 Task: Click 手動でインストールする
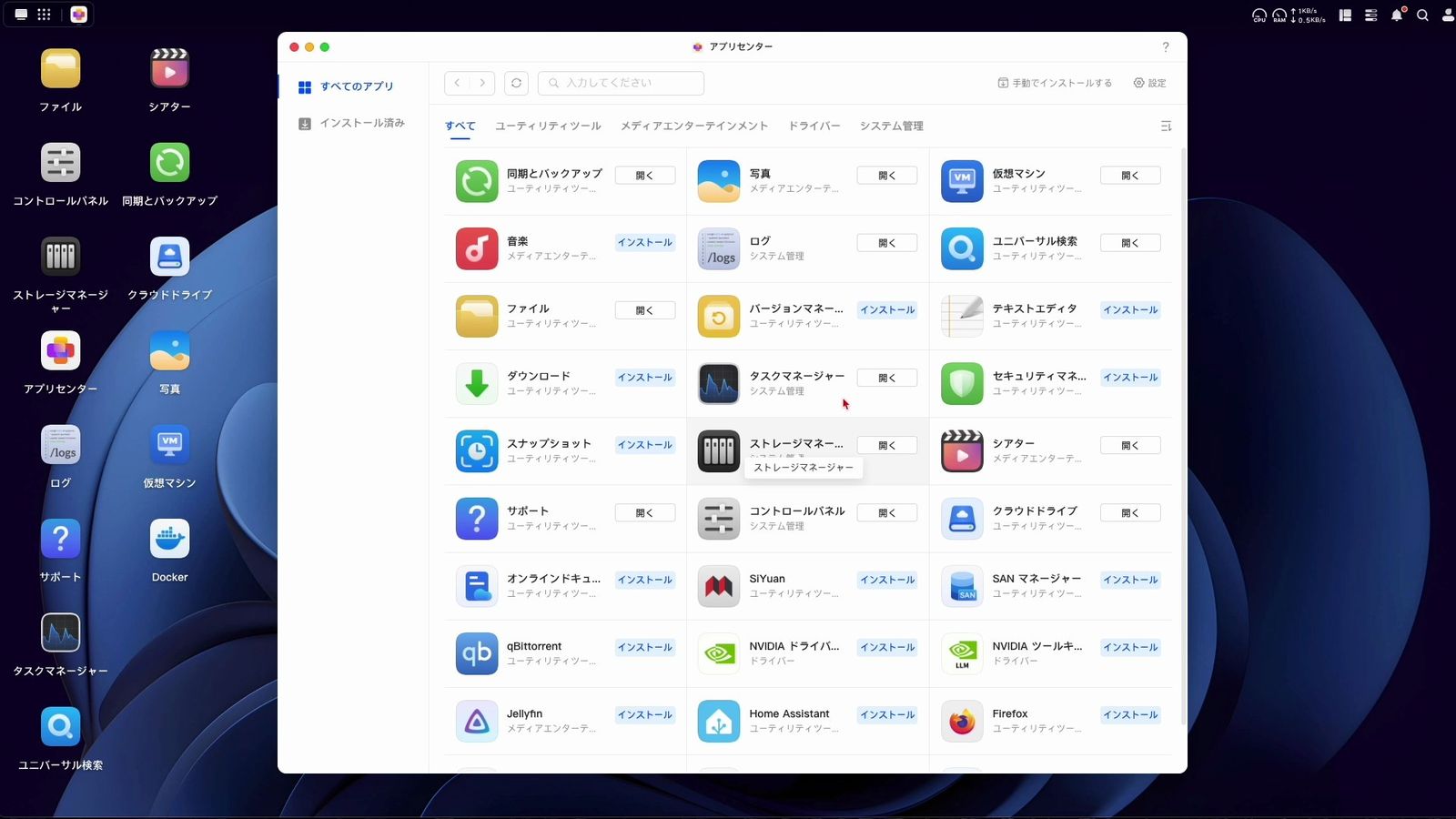(x=1055, y=83)
